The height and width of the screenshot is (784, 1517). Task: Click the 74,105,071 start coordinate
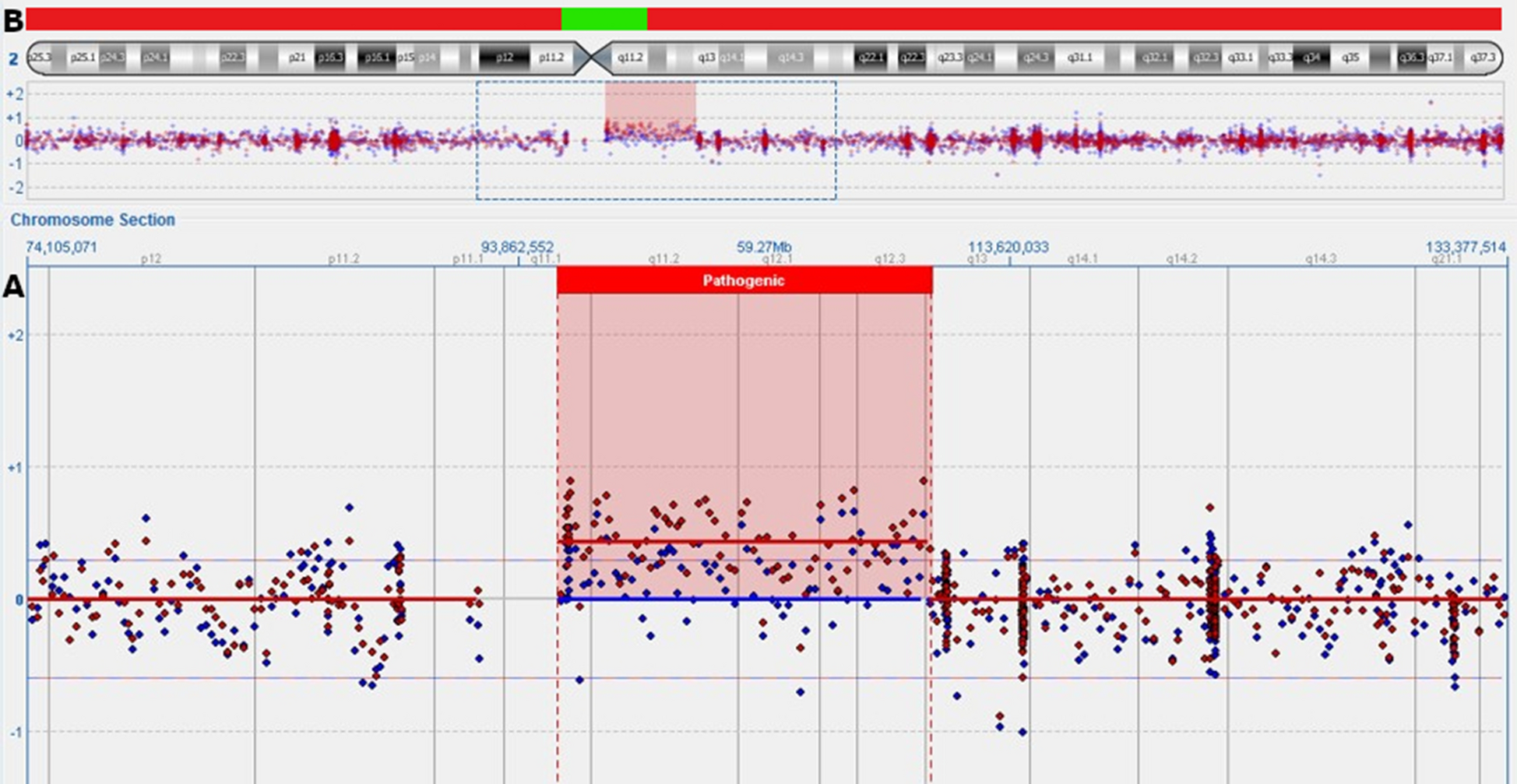point(62,247)
